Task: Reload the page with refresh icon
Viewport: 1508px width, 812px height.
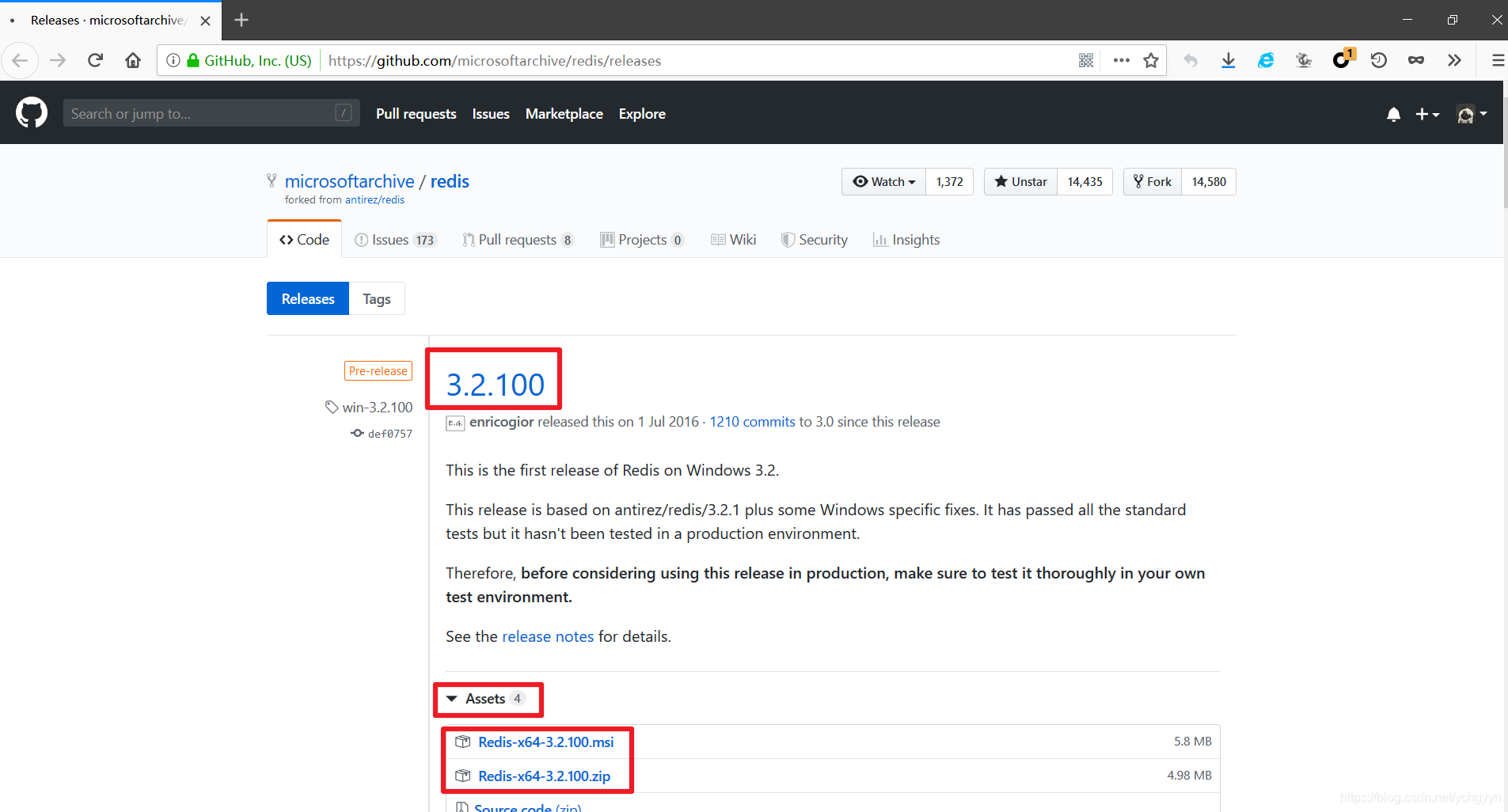Action: tap(95, 60)
